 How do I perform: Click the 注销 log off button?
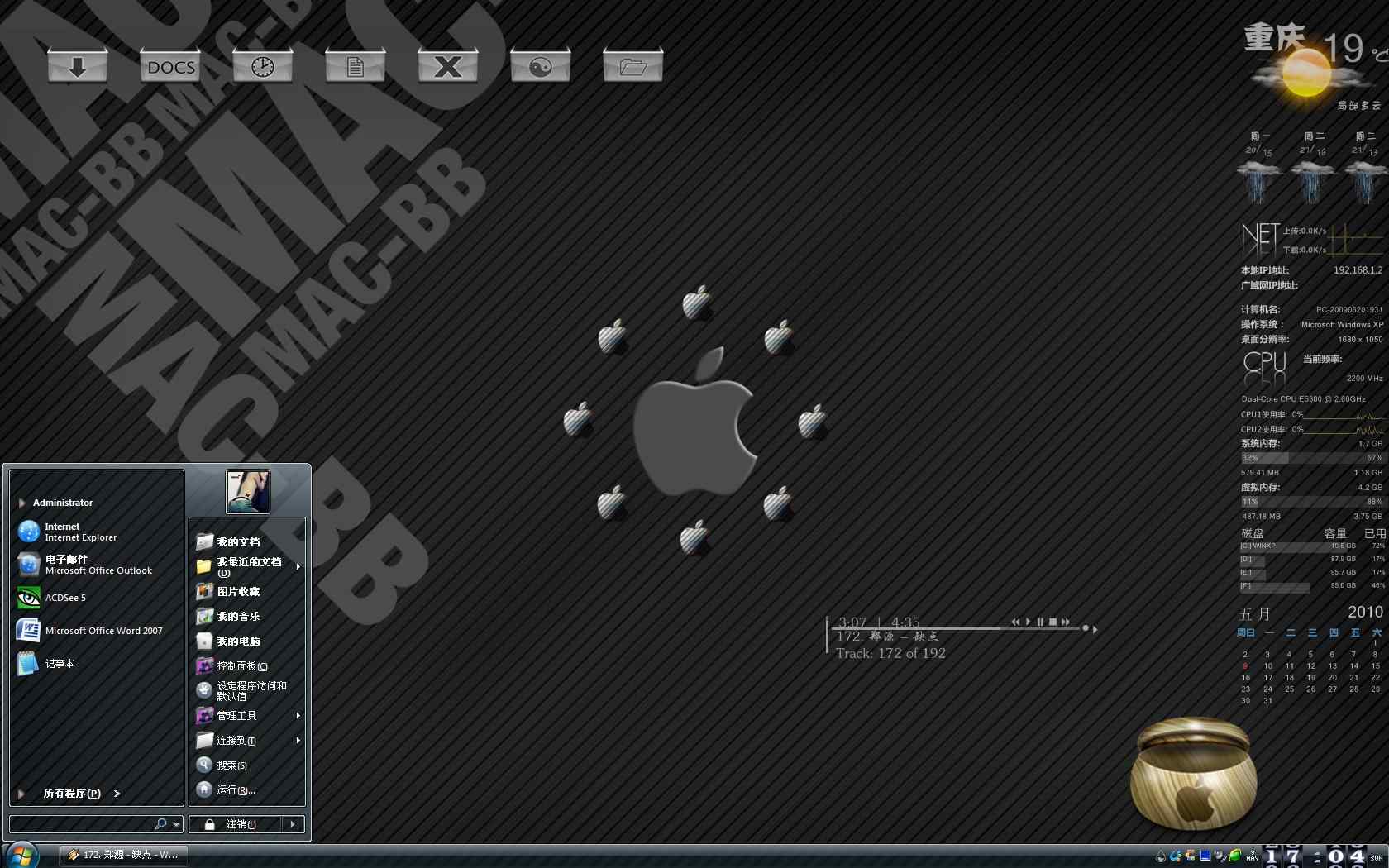236,824
